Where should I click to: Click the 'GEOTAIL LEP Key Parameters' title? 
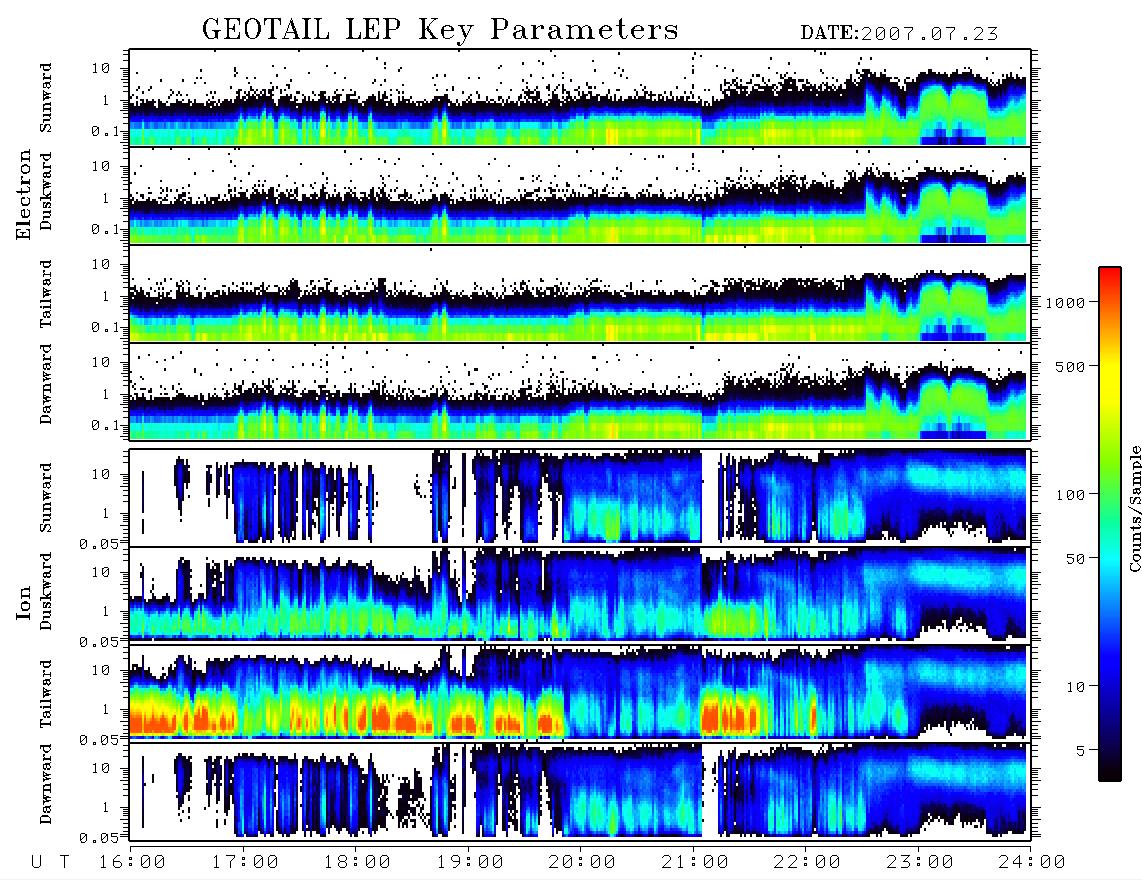pos(440,30)
